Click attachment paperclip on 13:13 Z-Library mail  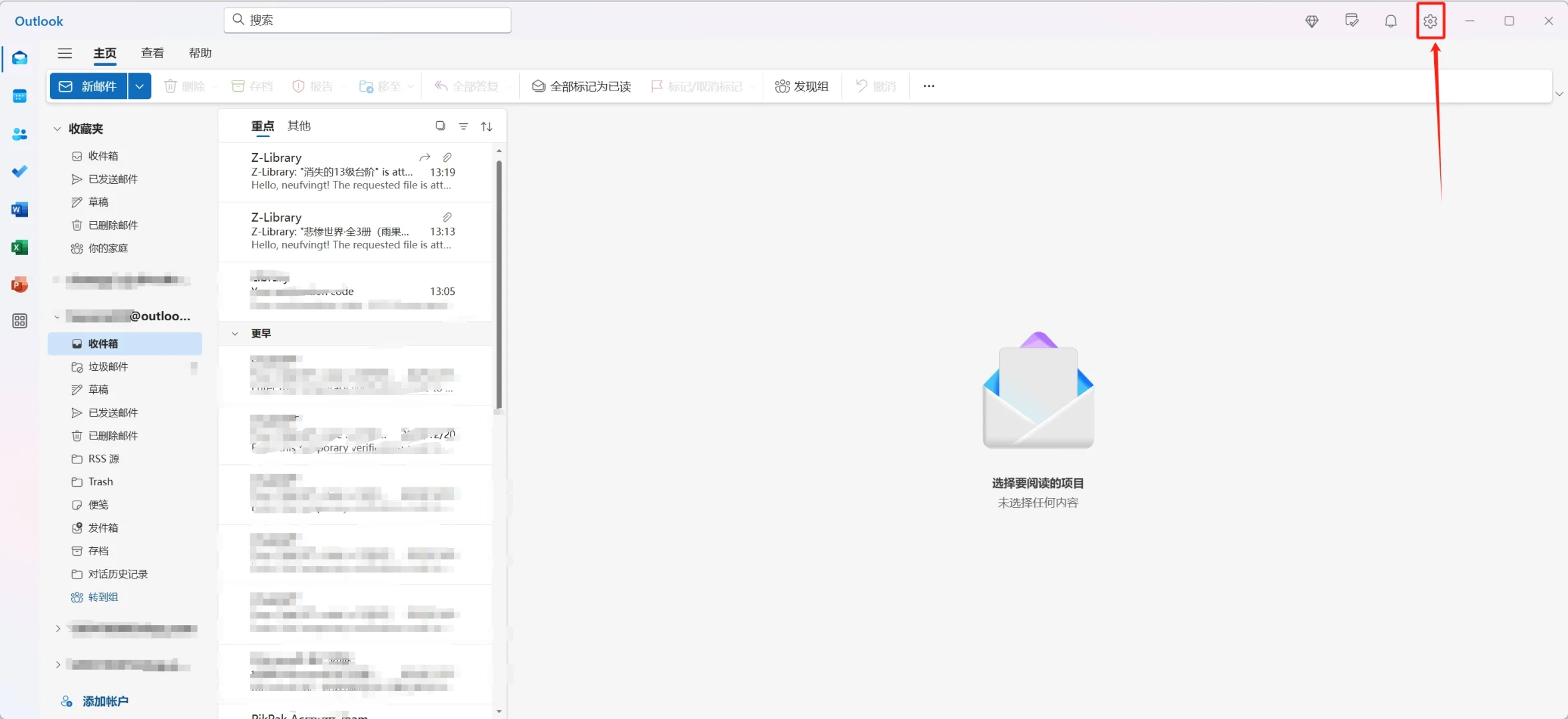[447, 217]
